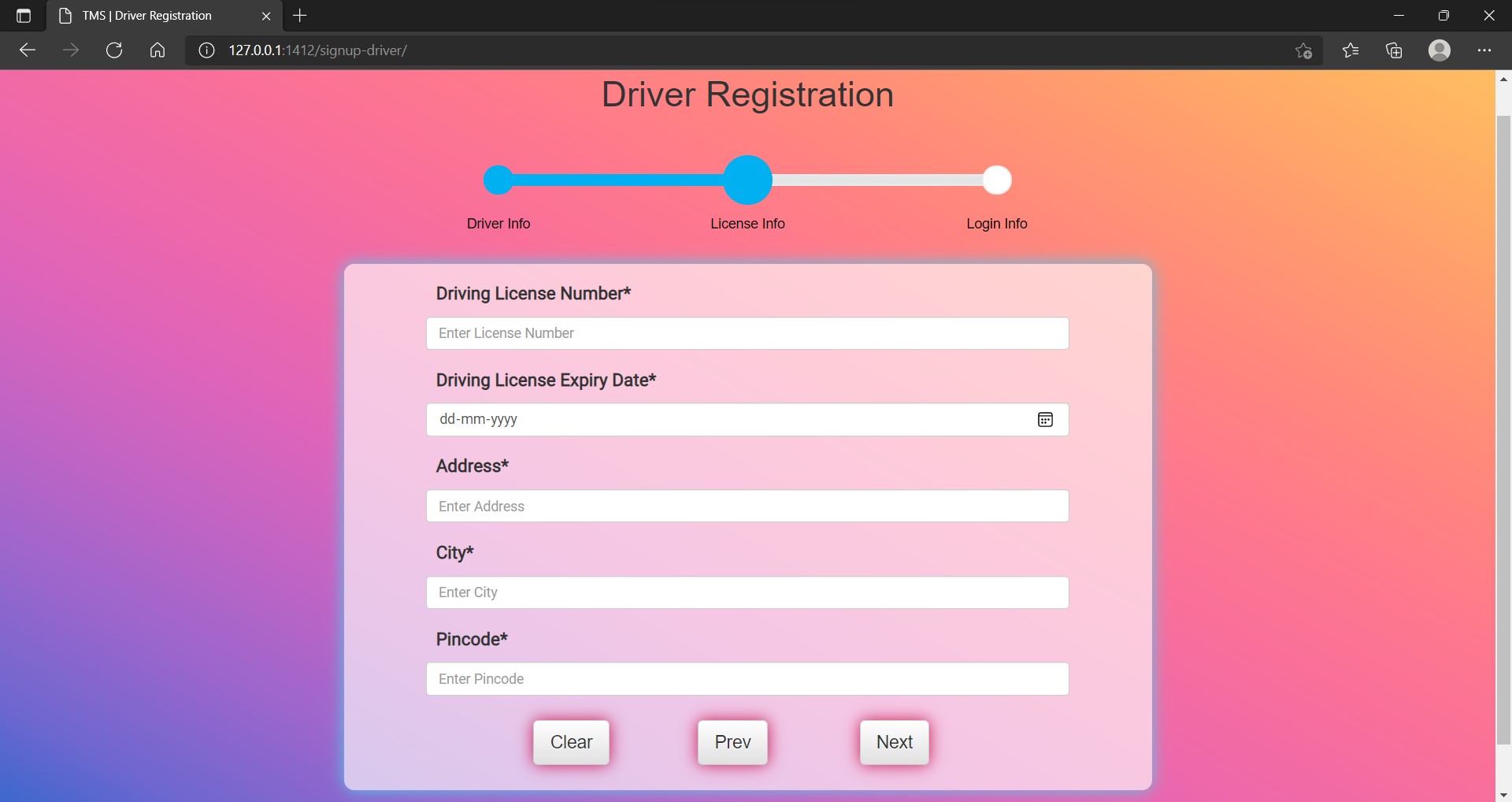Click the Driving License Expiry Date label
Viewport: 1512px width, 802px height.
pyautogui.click(x=546, y=381)
